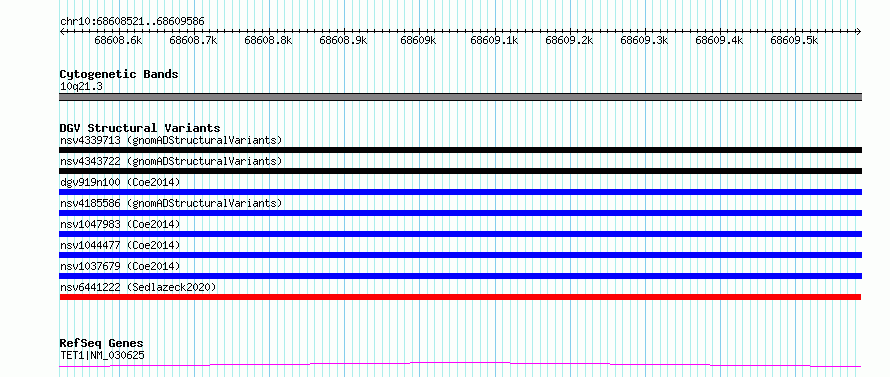This screenshot has height=377, width=890.
Task: Click the 68609.4k ruler tick label
Action: [719, 40]
